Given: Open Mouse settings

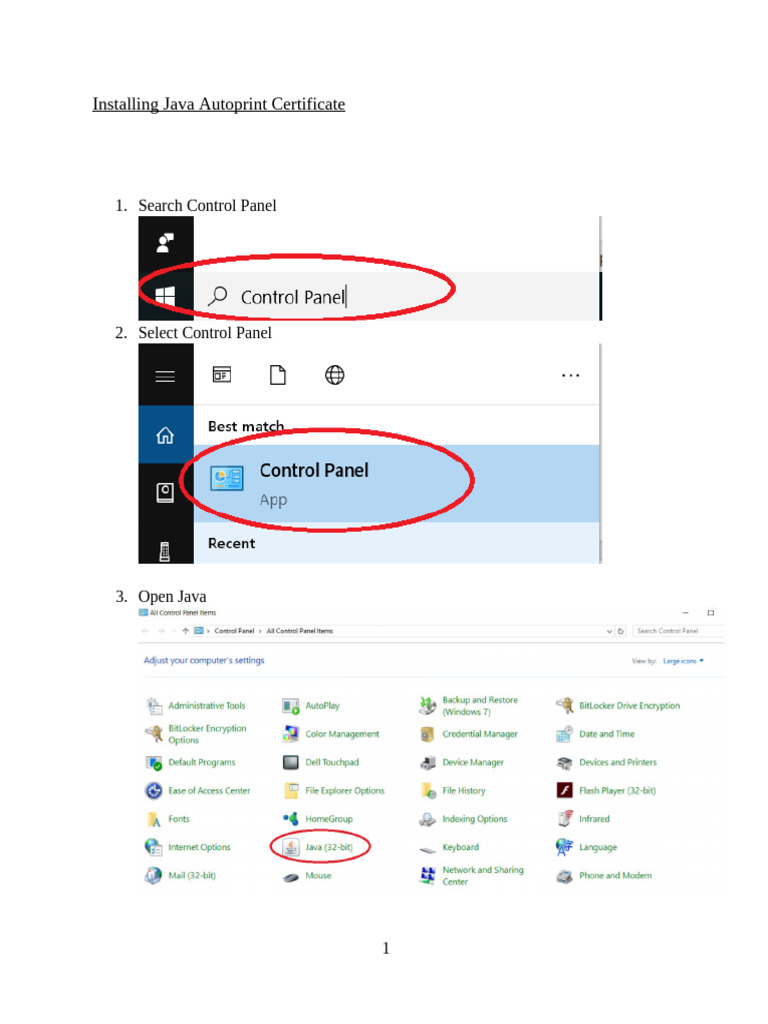Looking at the screenshot, I should coord(307,876).
